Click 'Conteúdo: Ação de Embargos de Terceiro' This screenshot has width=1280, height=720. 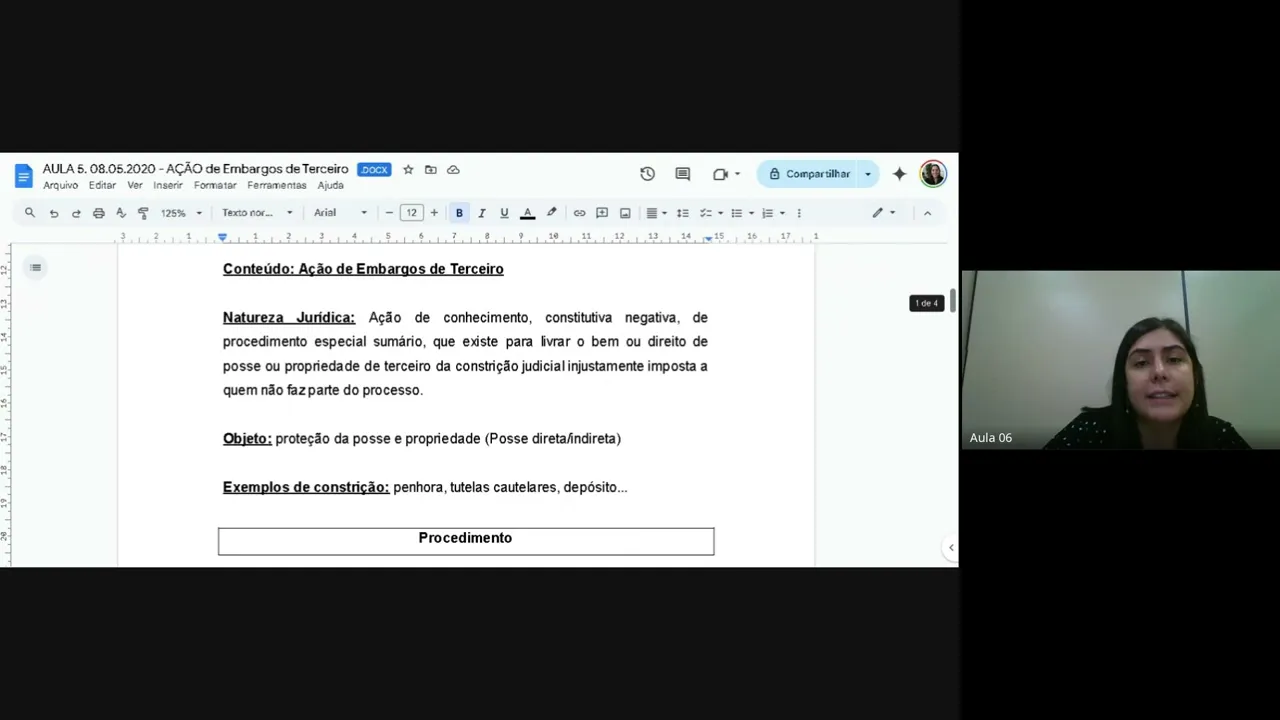click(x=363, y=269)
